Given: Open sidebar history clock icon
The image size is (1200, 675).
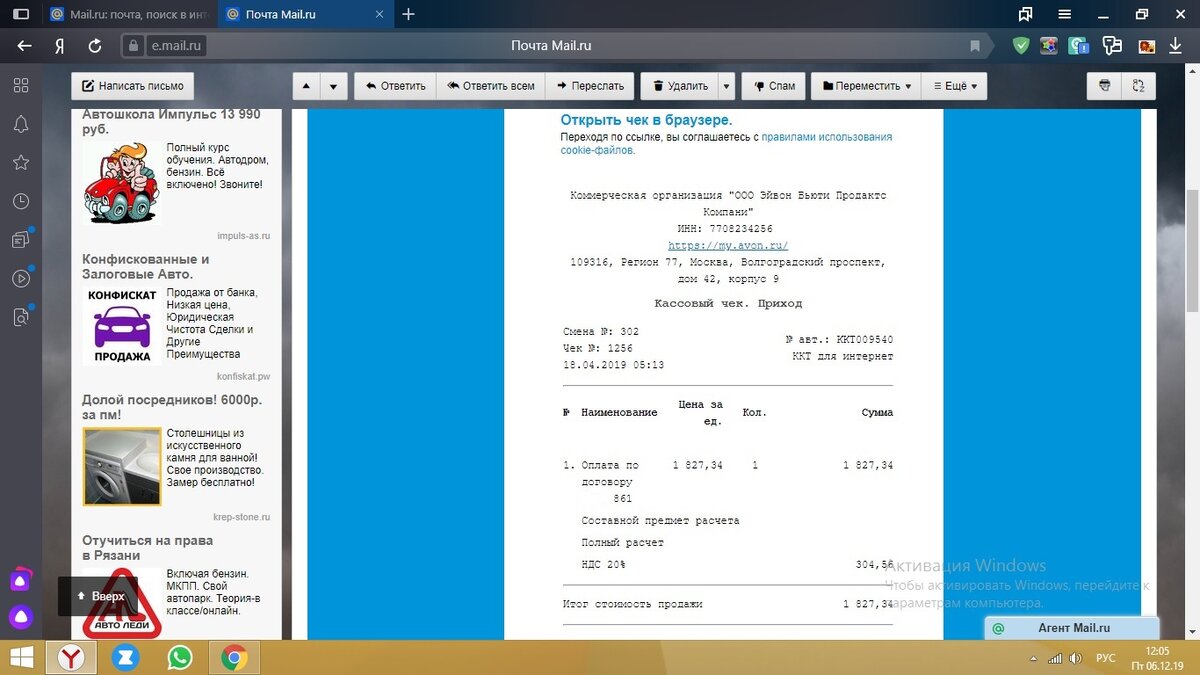Looking at the screenshot, I should point(20,201).
